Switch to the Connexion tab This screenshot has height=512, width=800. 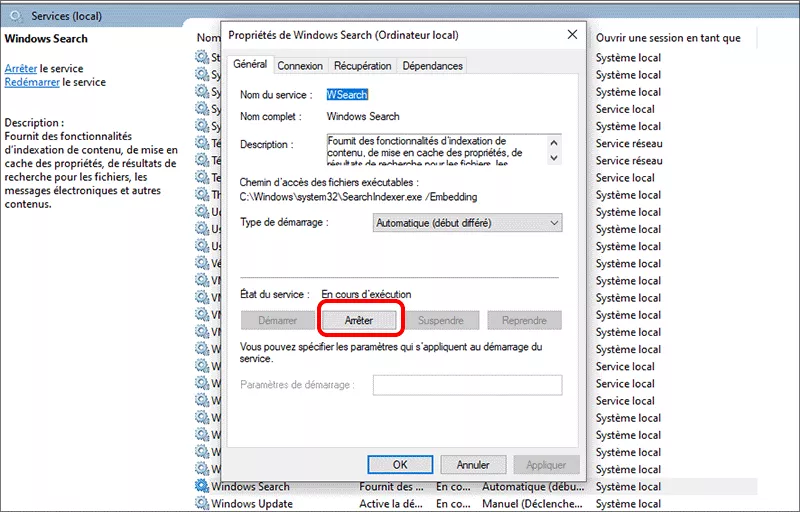pos(300,66)
